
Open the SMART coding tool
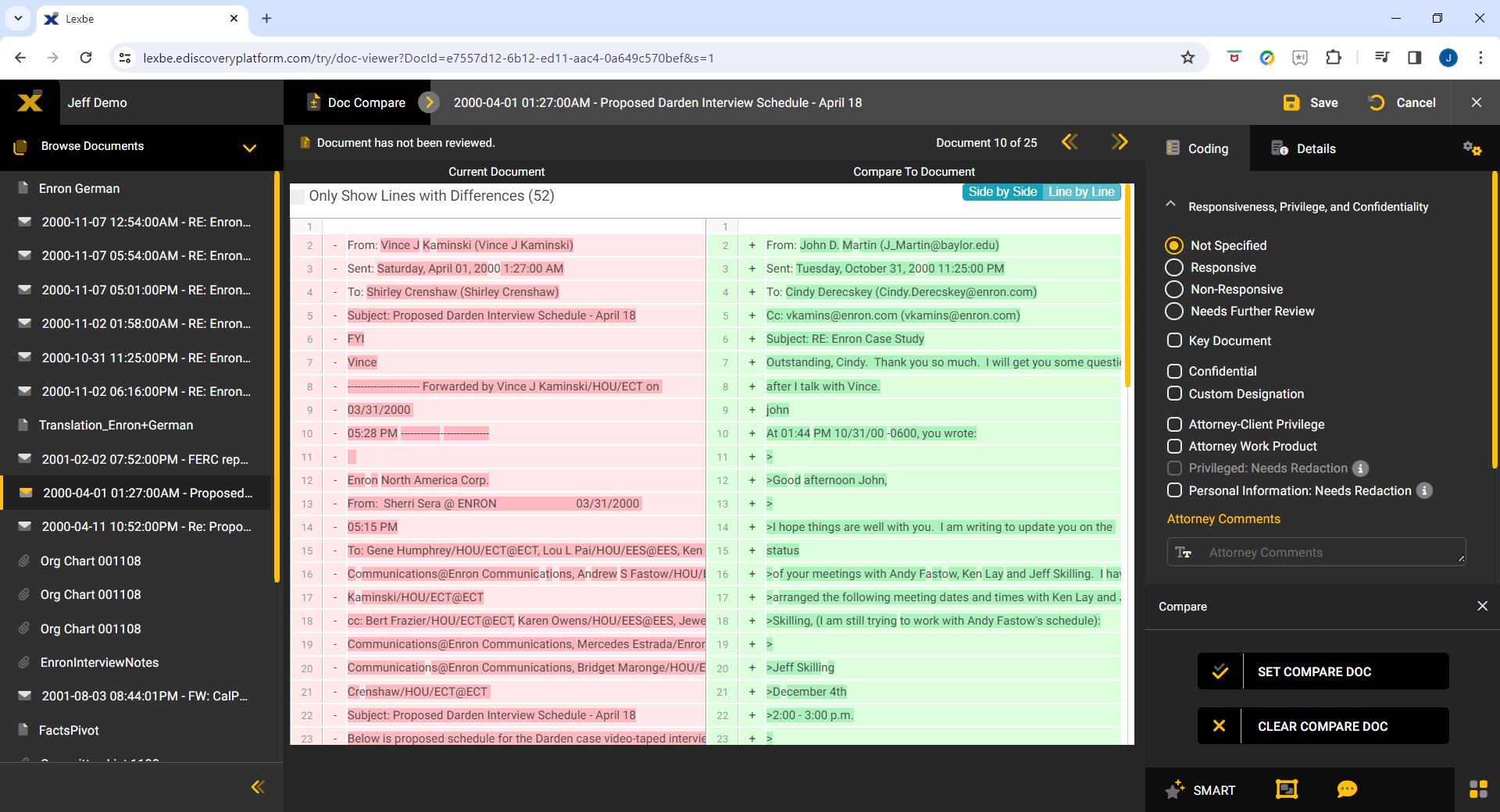tap(1202, 790)
